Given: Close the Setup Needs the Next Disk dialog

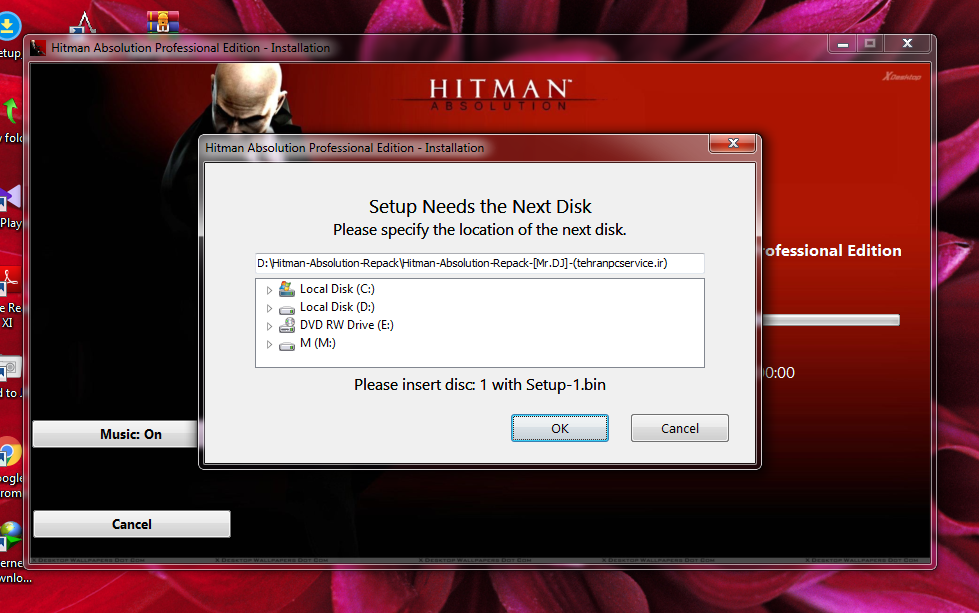Looking at the screenshot, I should coord(732,145).
